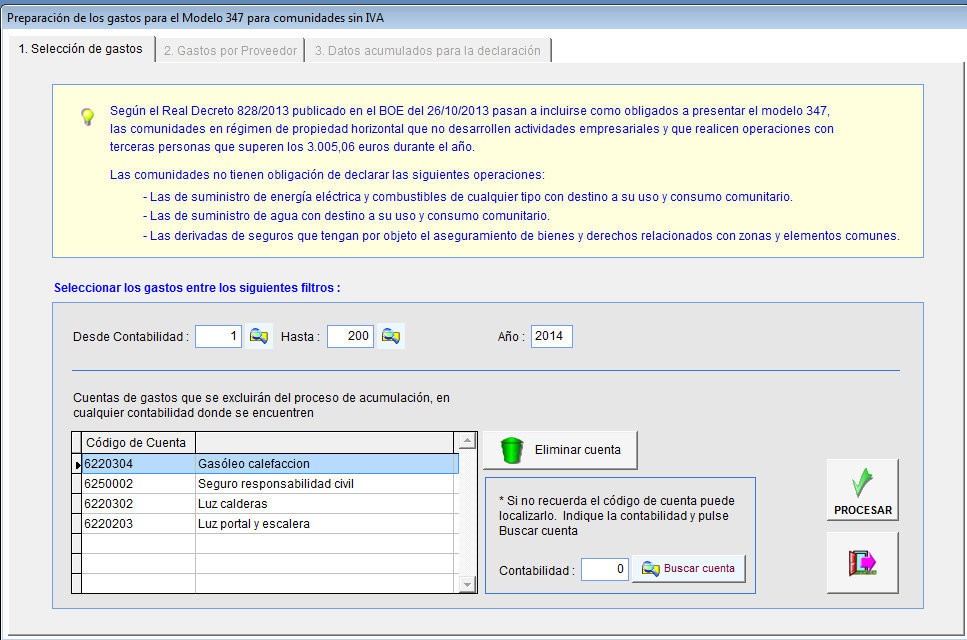The image size is (967, 640).
Task: Select the Seguro responsabilidad civil row
Action: tap(270, 484)
